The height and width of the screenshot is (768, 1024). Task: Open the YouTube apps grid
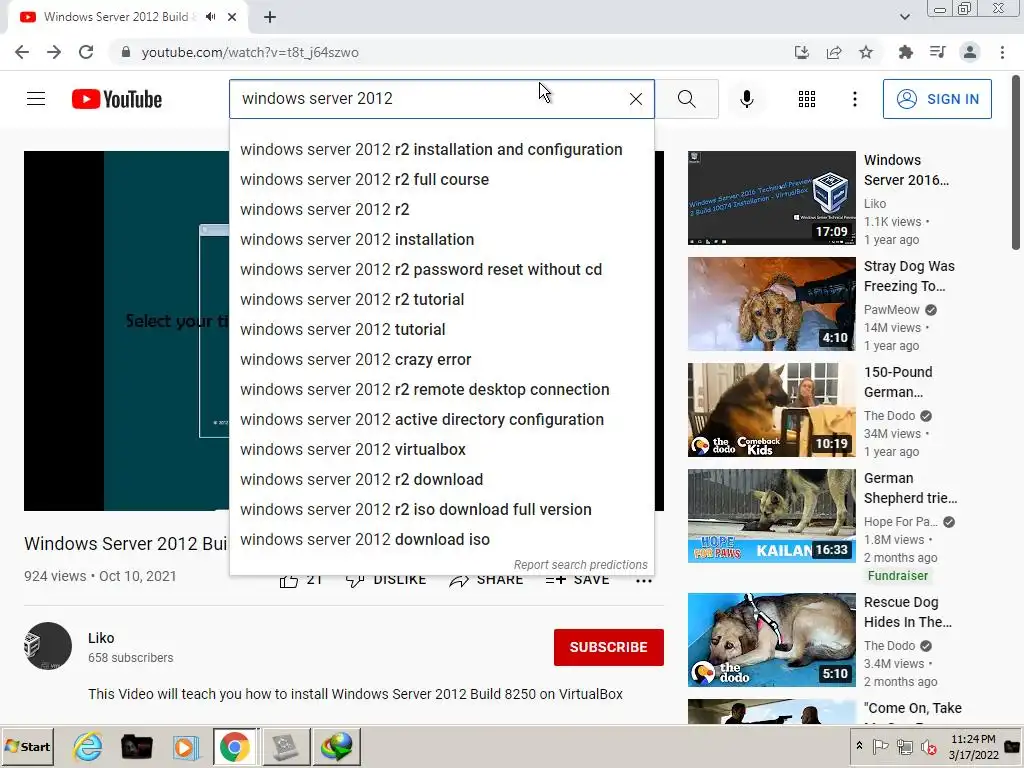point(807,99)
